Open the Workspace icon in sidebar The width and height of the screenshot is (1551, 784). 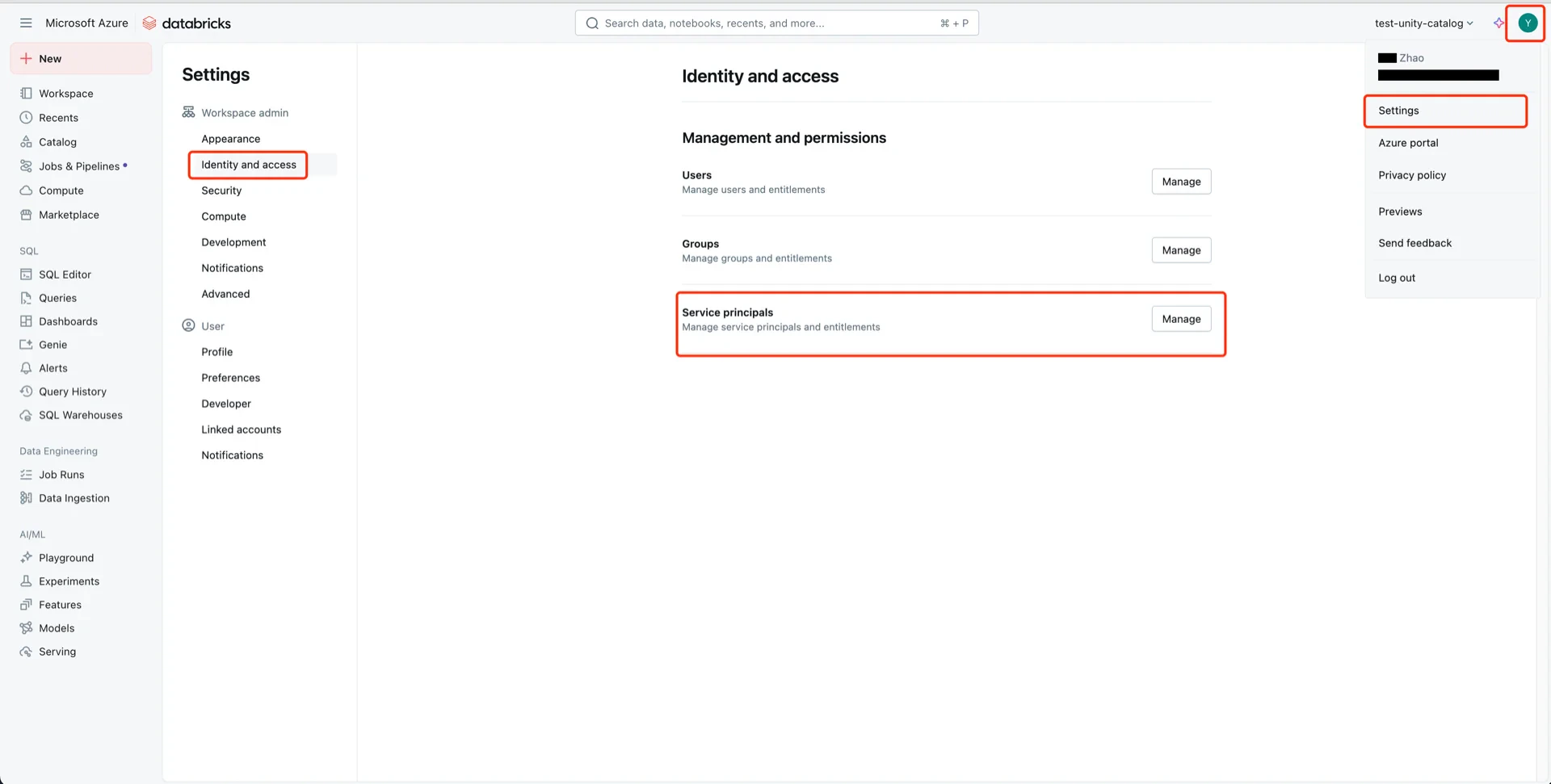click(26, 94)
